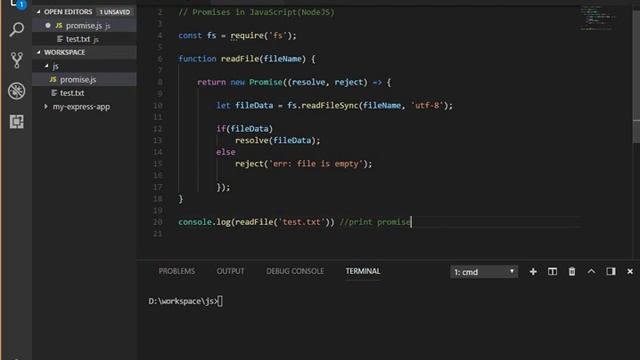Click the comment '//print promise'

pos(375,222)
